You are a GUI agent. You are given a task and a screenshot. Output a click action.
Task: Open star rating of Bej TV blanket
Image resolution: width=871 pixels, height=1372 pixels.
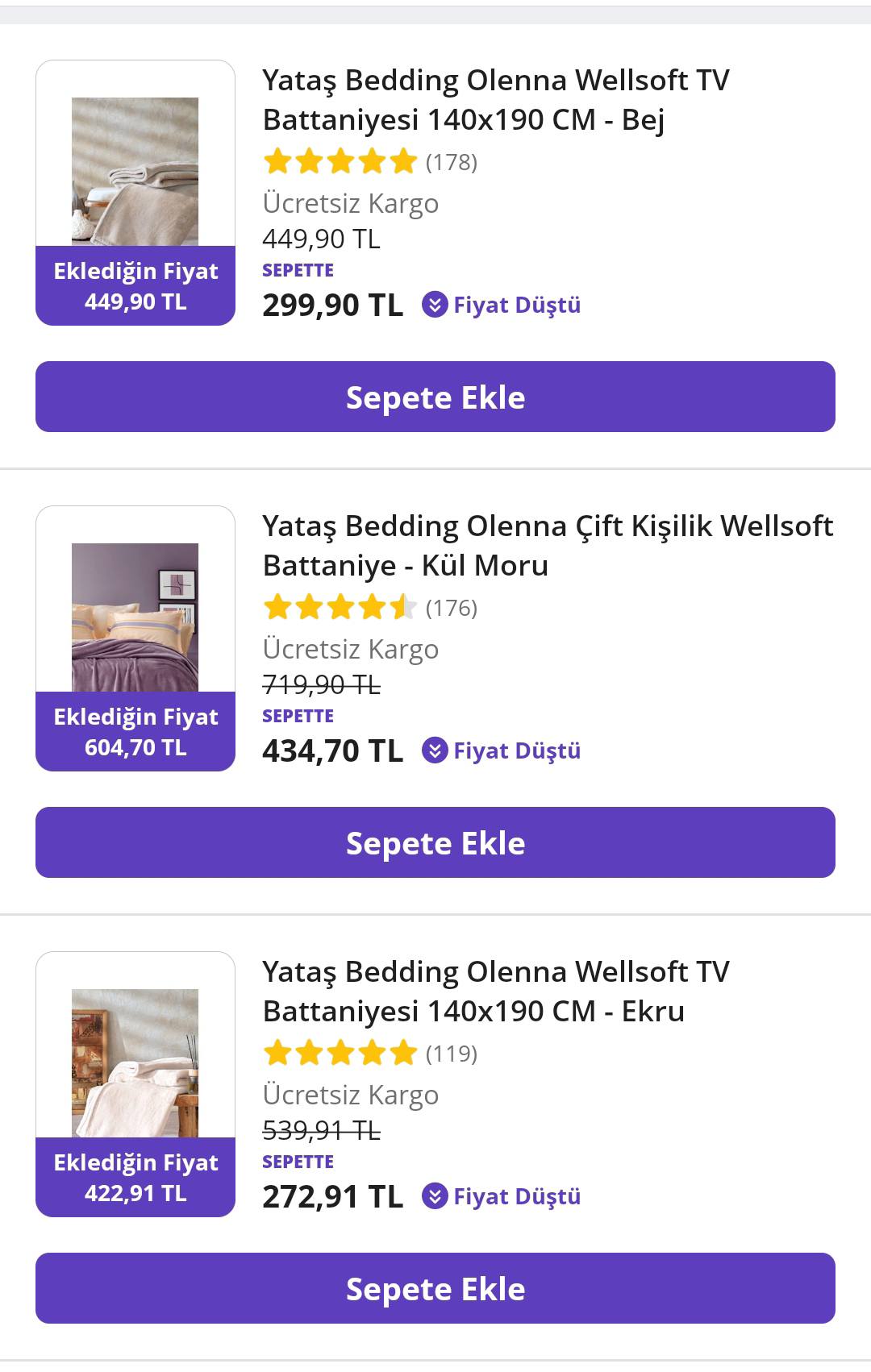click(340, 162)
